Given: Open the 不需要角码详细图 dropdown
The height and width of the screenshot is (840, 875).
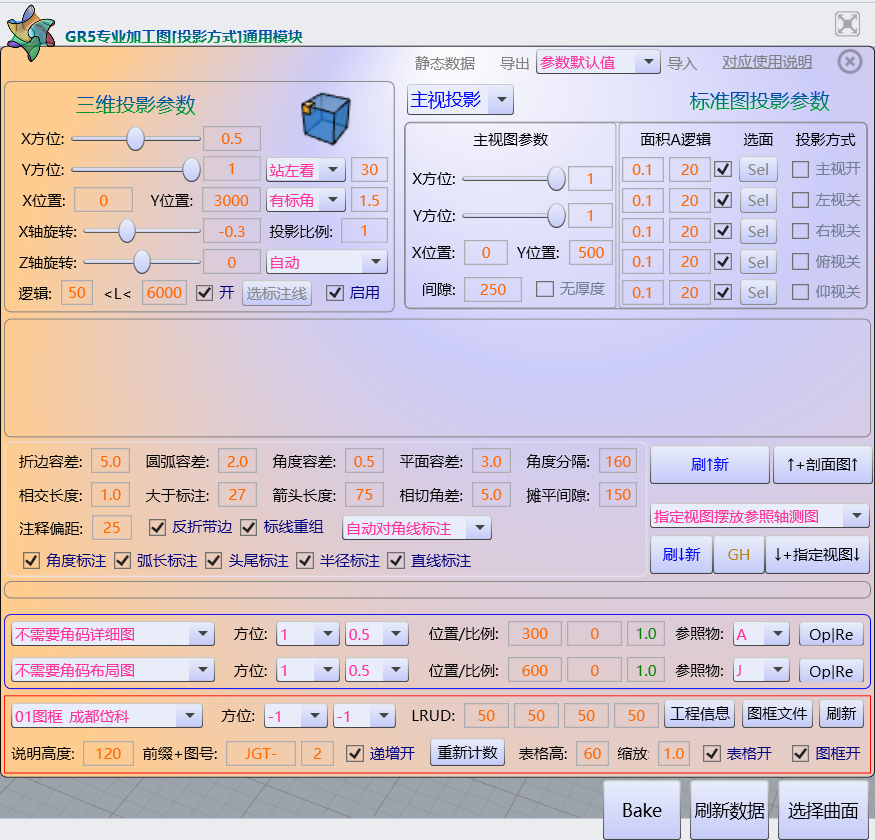Looking at the screenshot, I should pyautogui.click(x=111, y=632).
